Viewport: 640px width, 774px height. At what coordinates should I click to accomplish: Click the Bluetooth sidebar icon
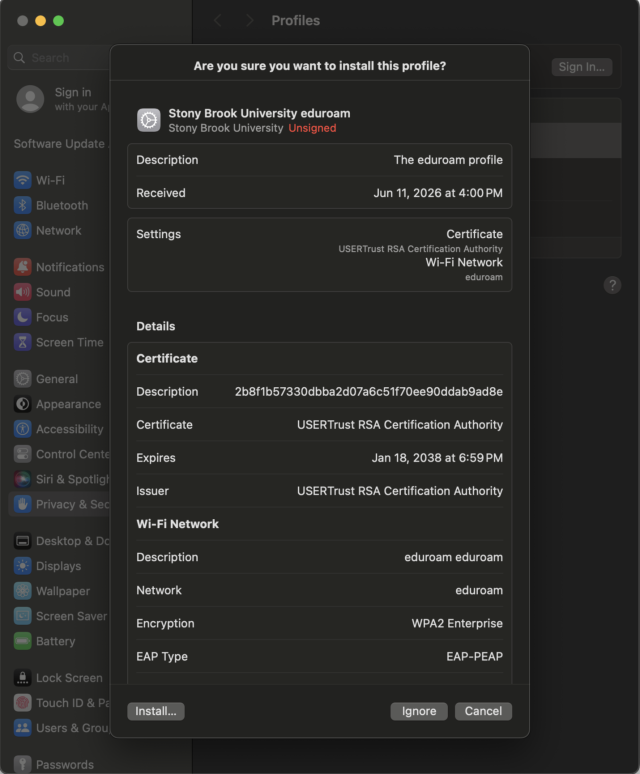point(22,205)
